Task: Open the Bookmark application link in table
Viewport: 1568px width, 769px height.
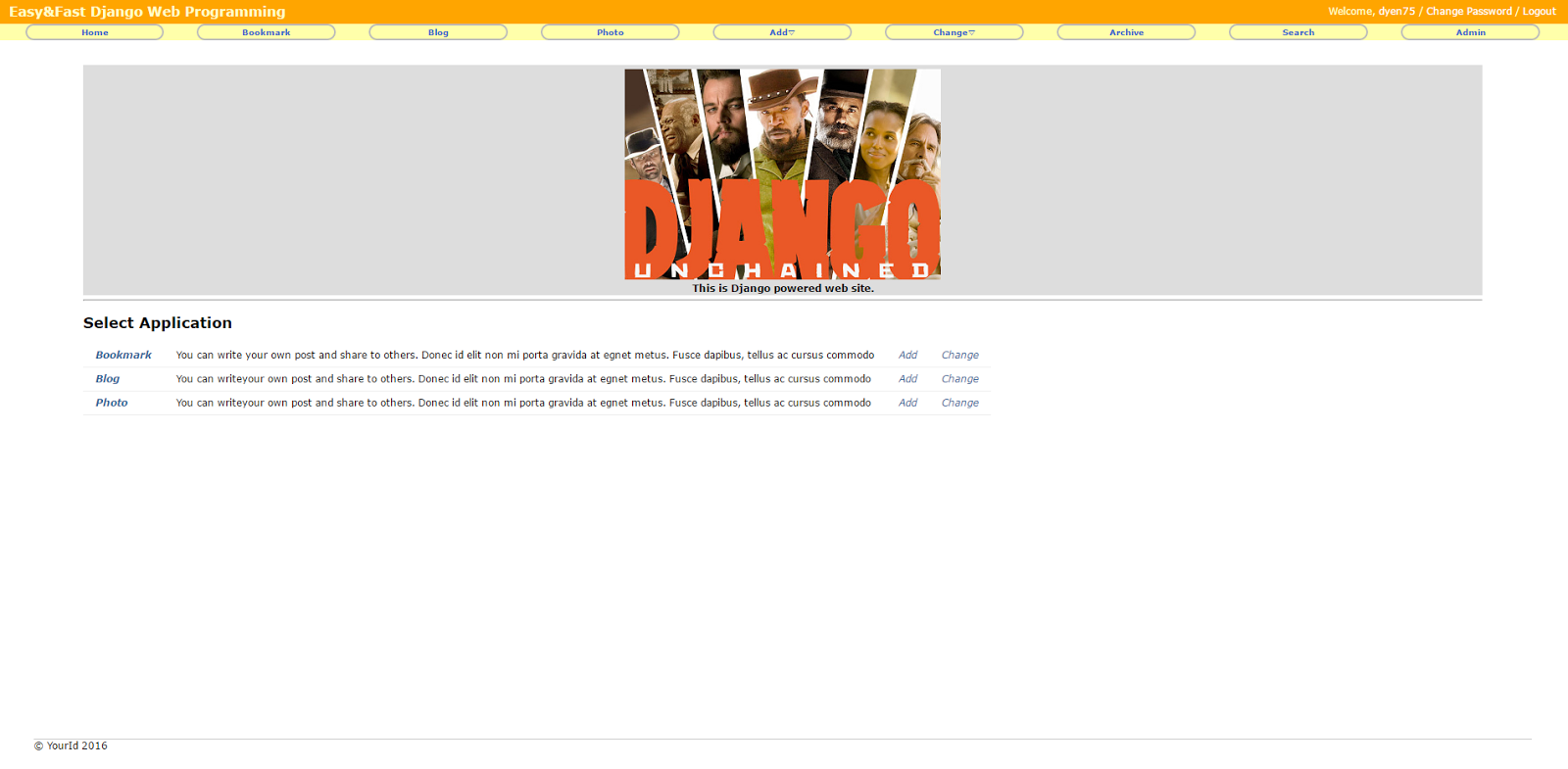Action: click(123, 355)
